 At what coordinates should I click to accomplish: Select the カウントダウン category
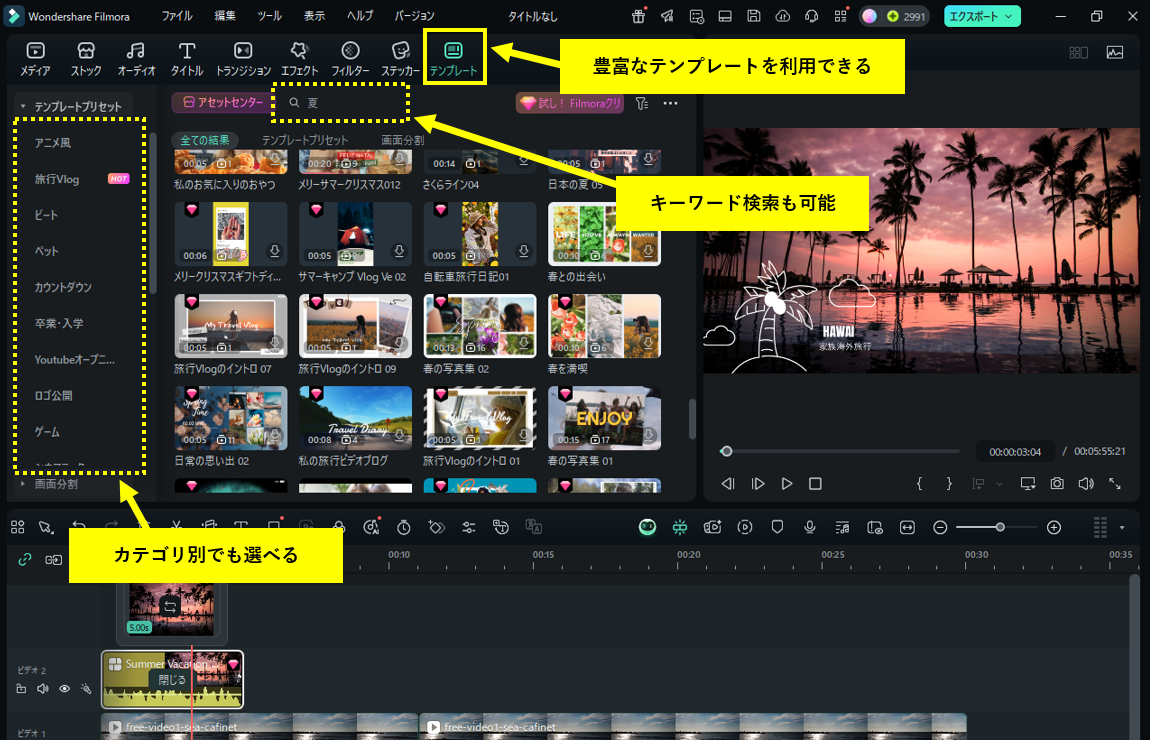[x=63, y=287]
